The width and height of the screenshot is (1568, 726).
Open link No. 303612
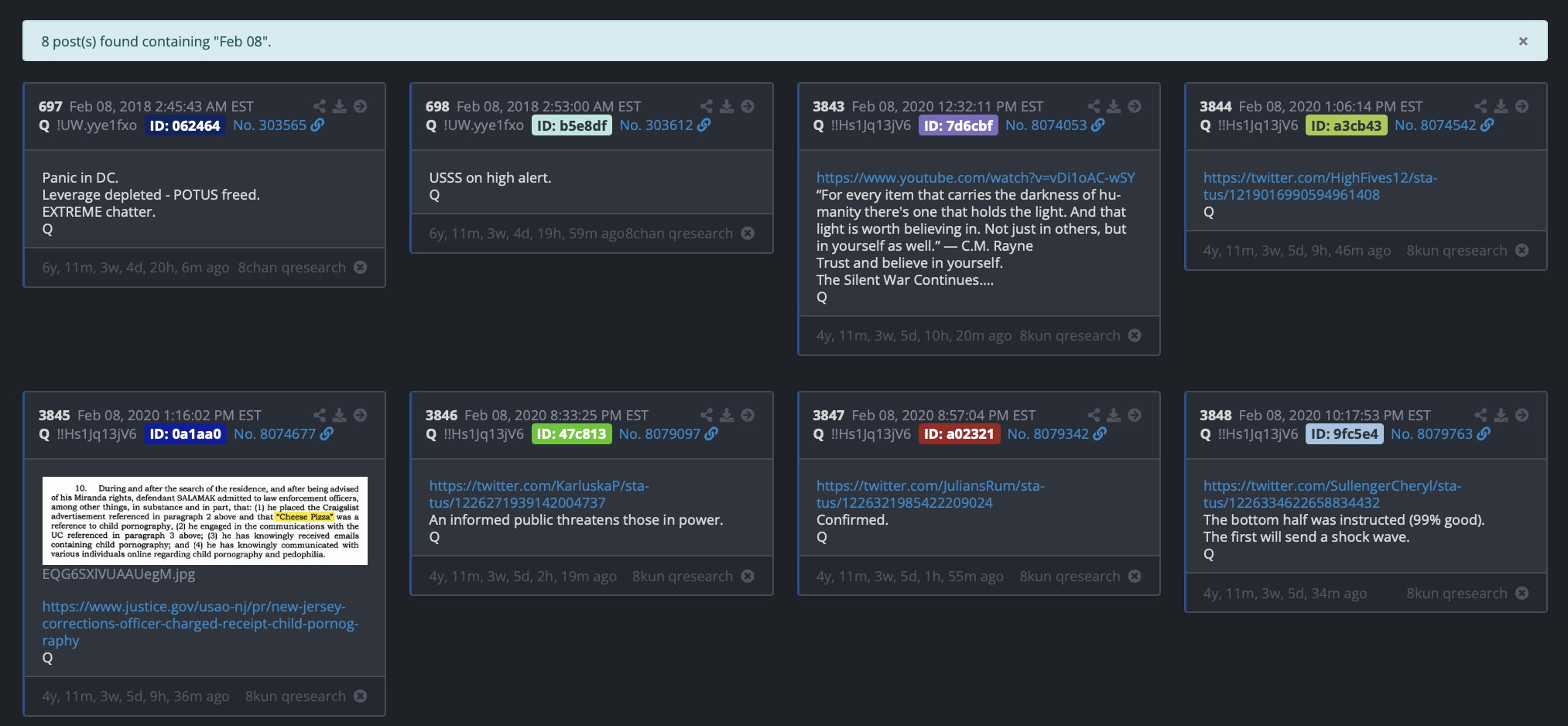click(665, 125)
